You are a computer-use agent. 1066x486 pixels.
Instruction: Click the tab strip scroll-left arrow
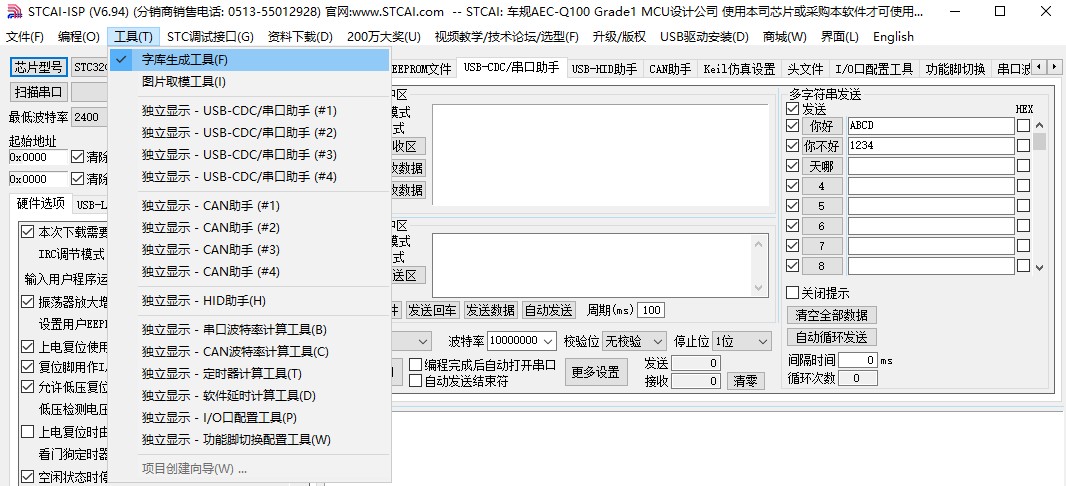point(1039,67)
